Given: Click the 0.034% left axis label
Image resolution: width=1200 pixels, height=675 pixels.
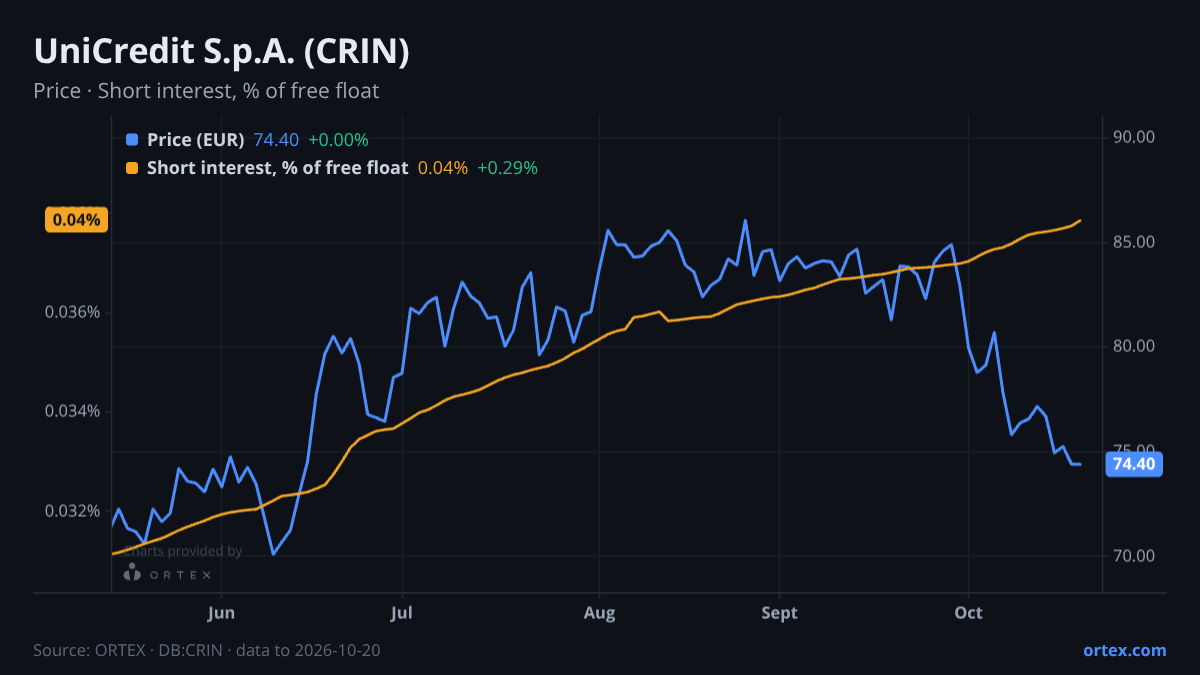Looking at the screenshot, I should 73,411.
